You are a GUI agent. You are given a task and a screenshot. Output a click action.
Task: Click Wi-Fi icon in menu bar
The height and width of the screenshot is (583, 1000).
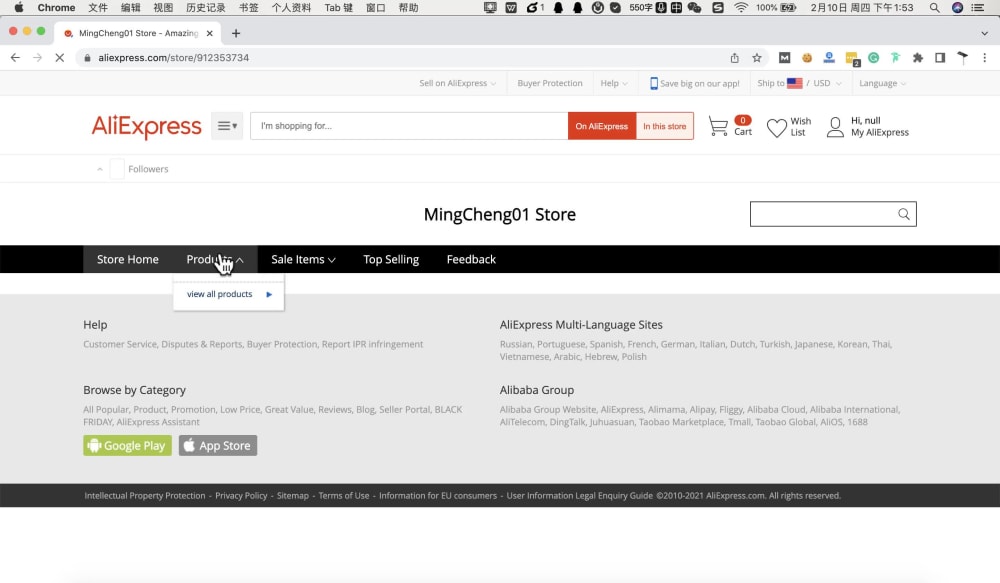coord(740,8)
